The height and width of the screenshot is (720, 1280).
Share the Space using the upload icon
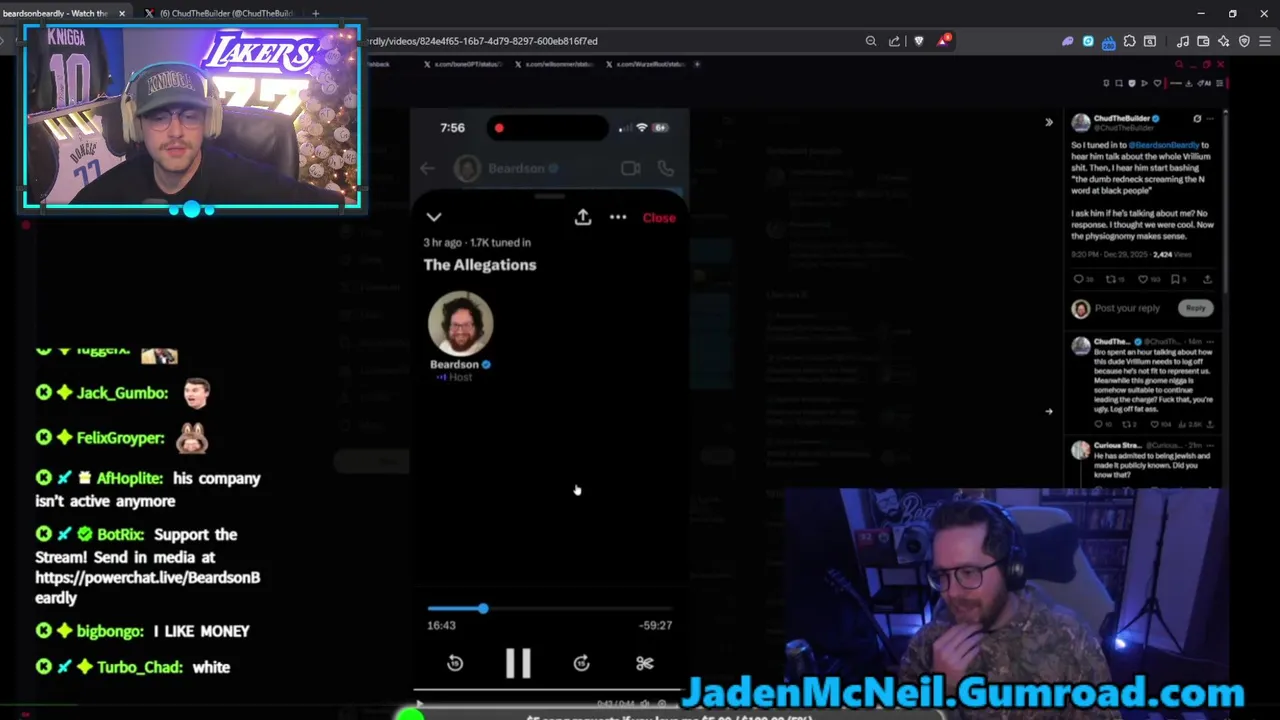click(583, 217)
